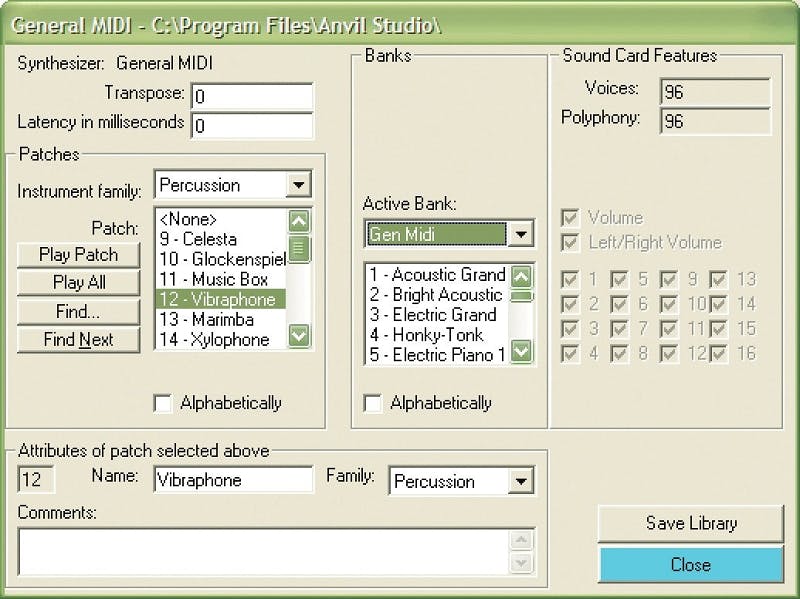Toggle channel 3 checkbox

click(x=570, y=329)
